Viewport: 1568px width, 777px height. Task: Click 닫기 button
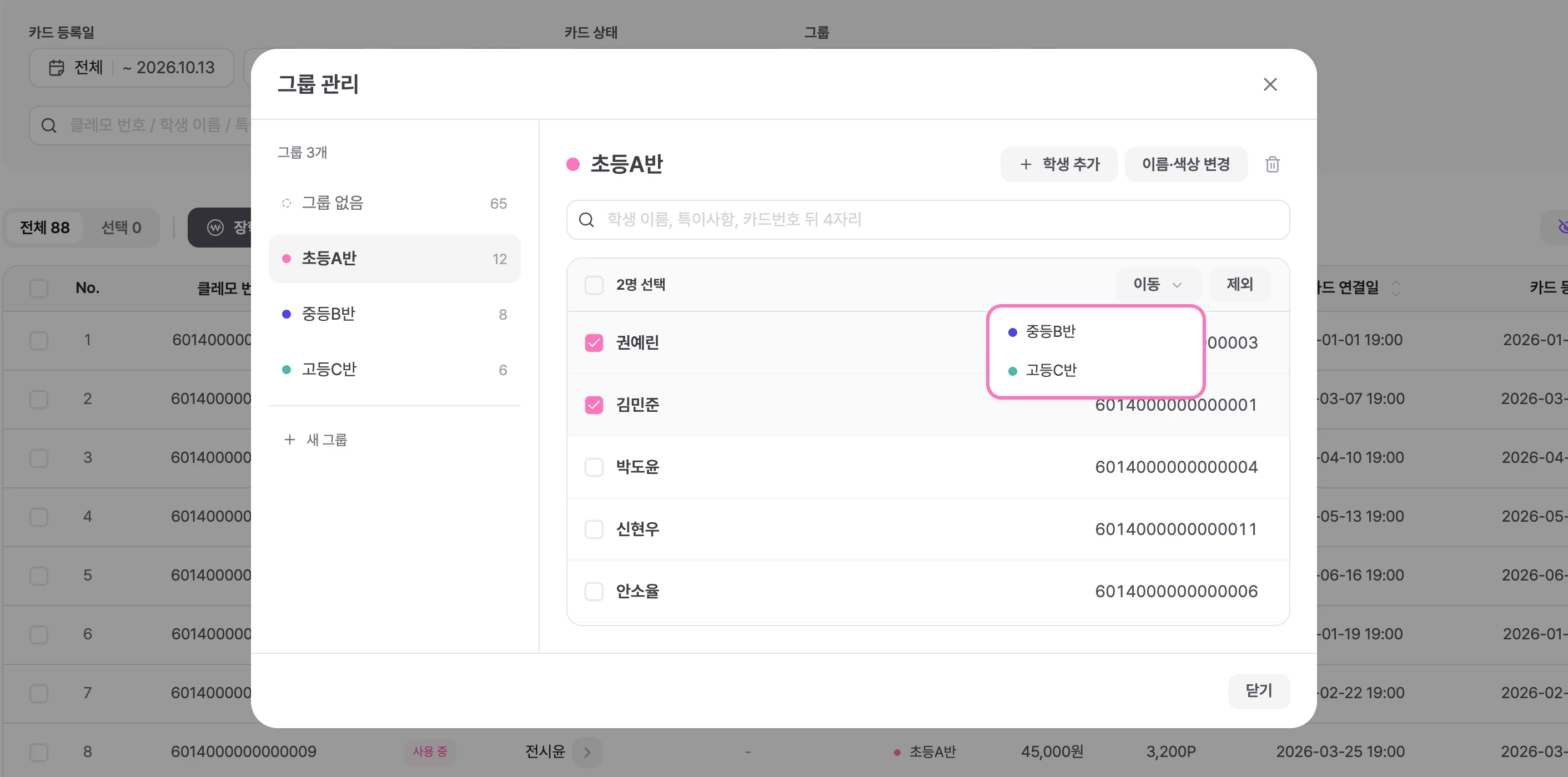(x=1259, y=690)
